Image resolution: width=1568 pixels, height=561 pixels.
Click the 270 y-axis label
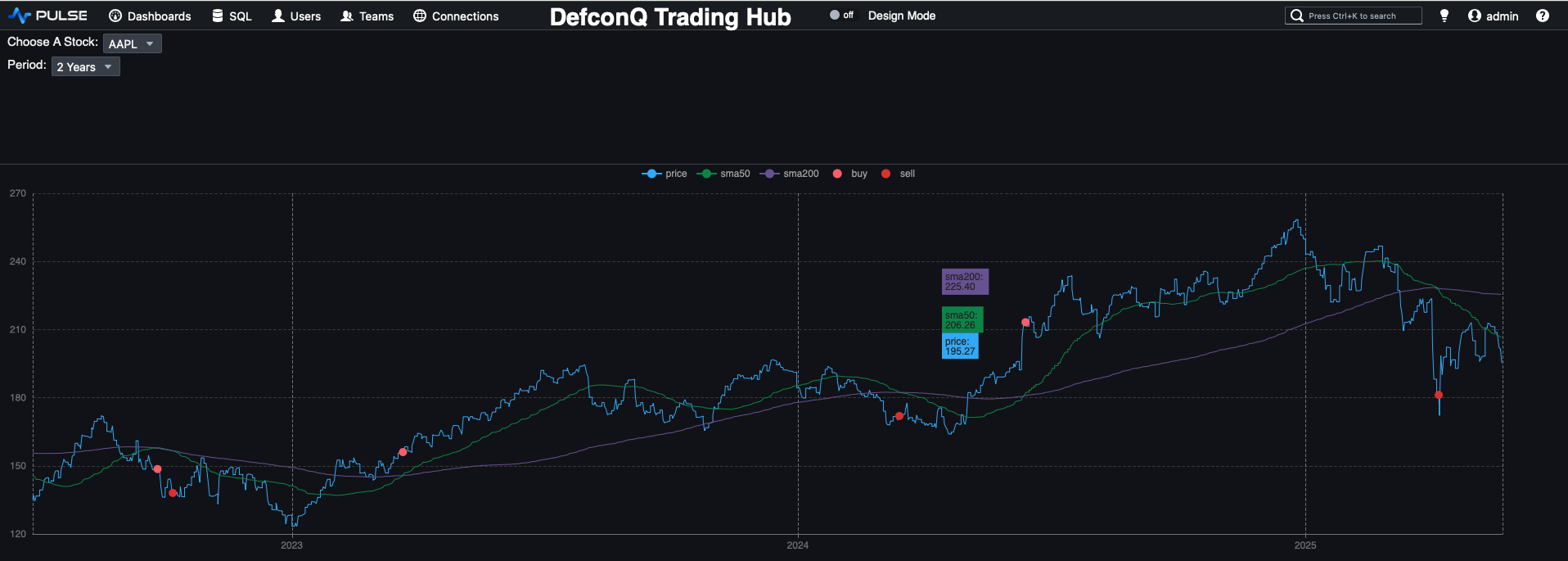point(18,193)
